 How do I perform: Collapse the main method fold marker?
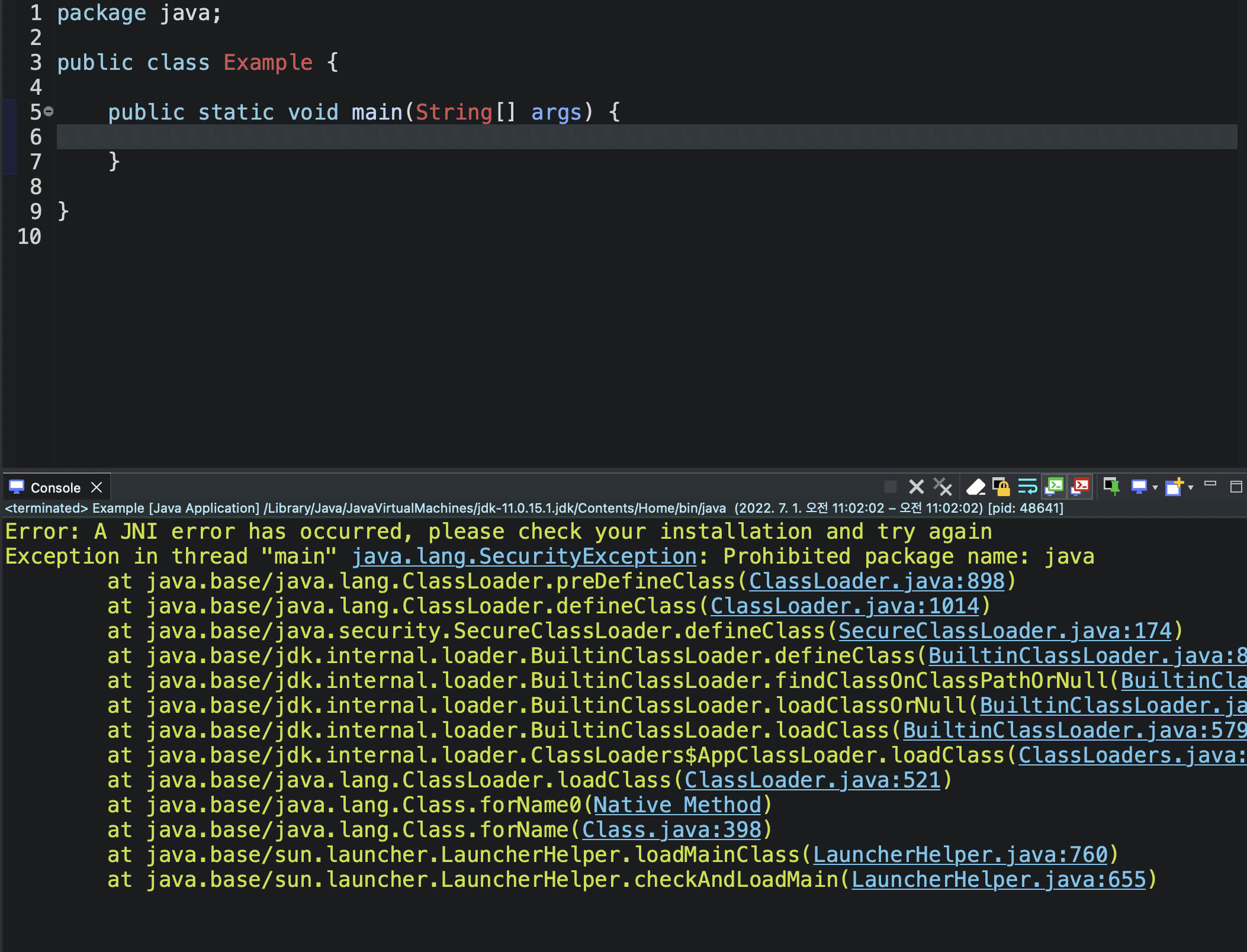tap(49, 111)
